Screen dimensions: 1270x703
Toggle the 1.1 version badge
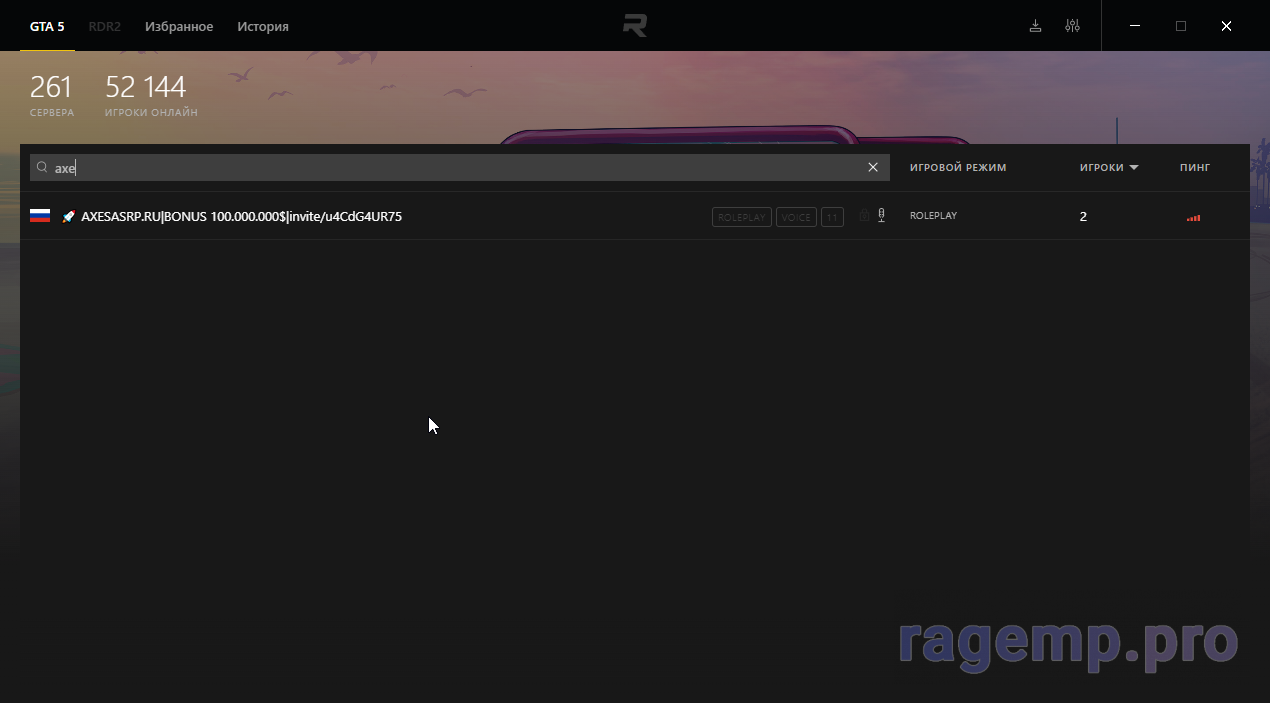coord(831,216)
